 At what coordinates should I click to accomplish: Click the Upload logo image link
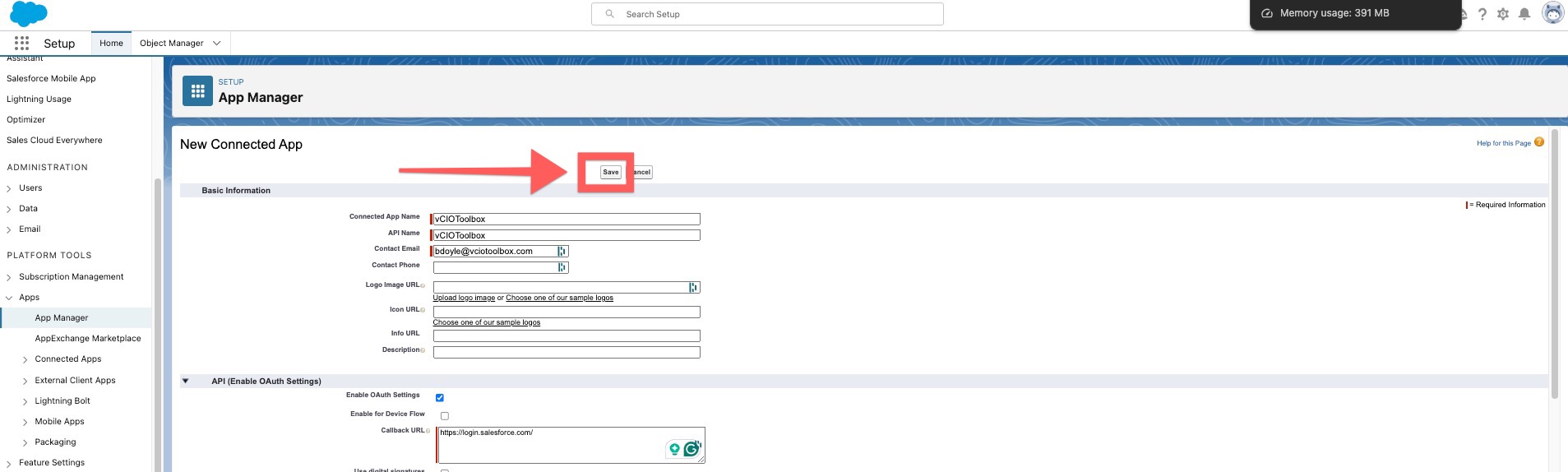pyautogui.click(x=464, y=298)
